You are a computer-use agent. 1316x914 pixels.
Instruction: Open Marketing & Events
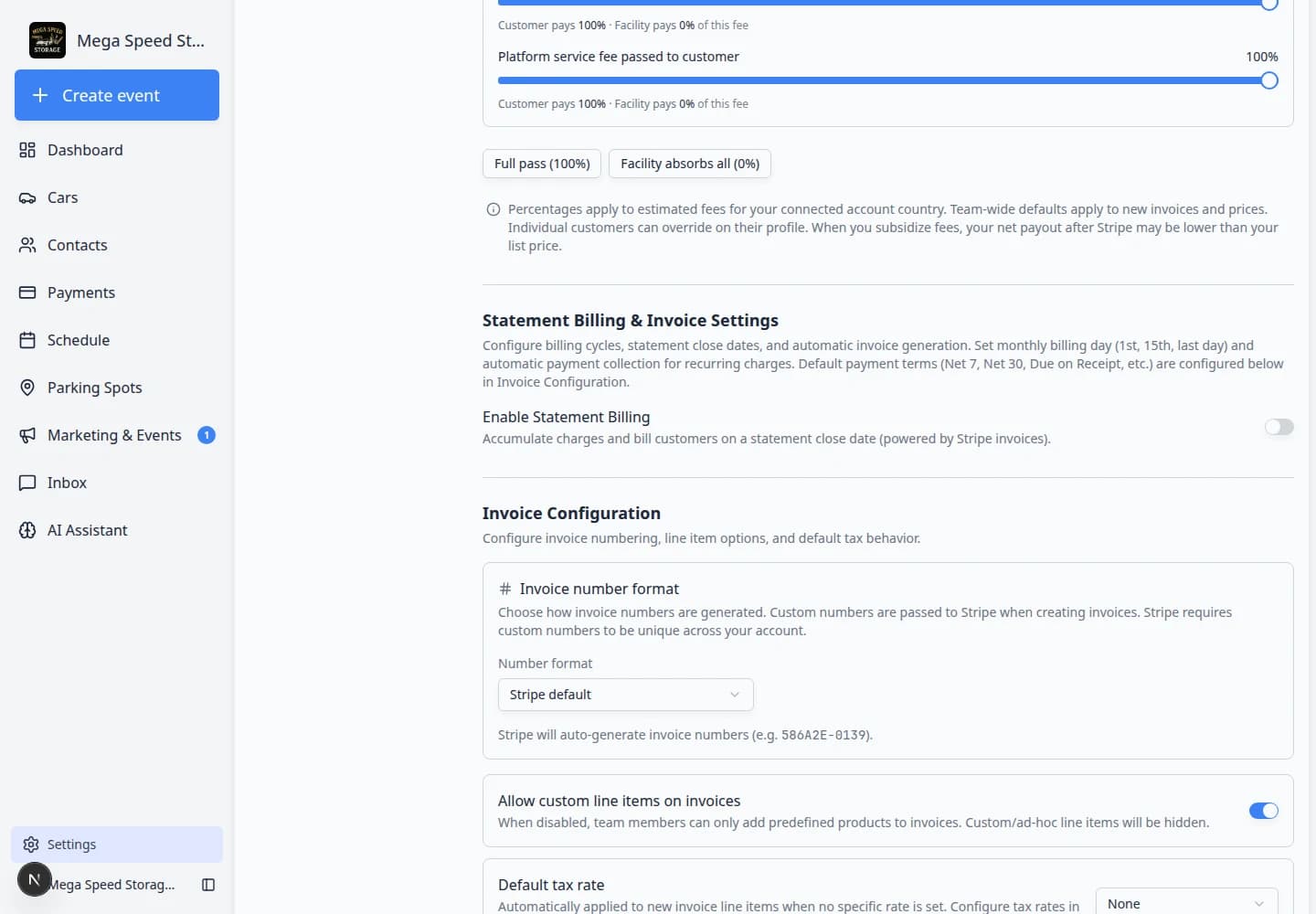click(x=117, y=435)
